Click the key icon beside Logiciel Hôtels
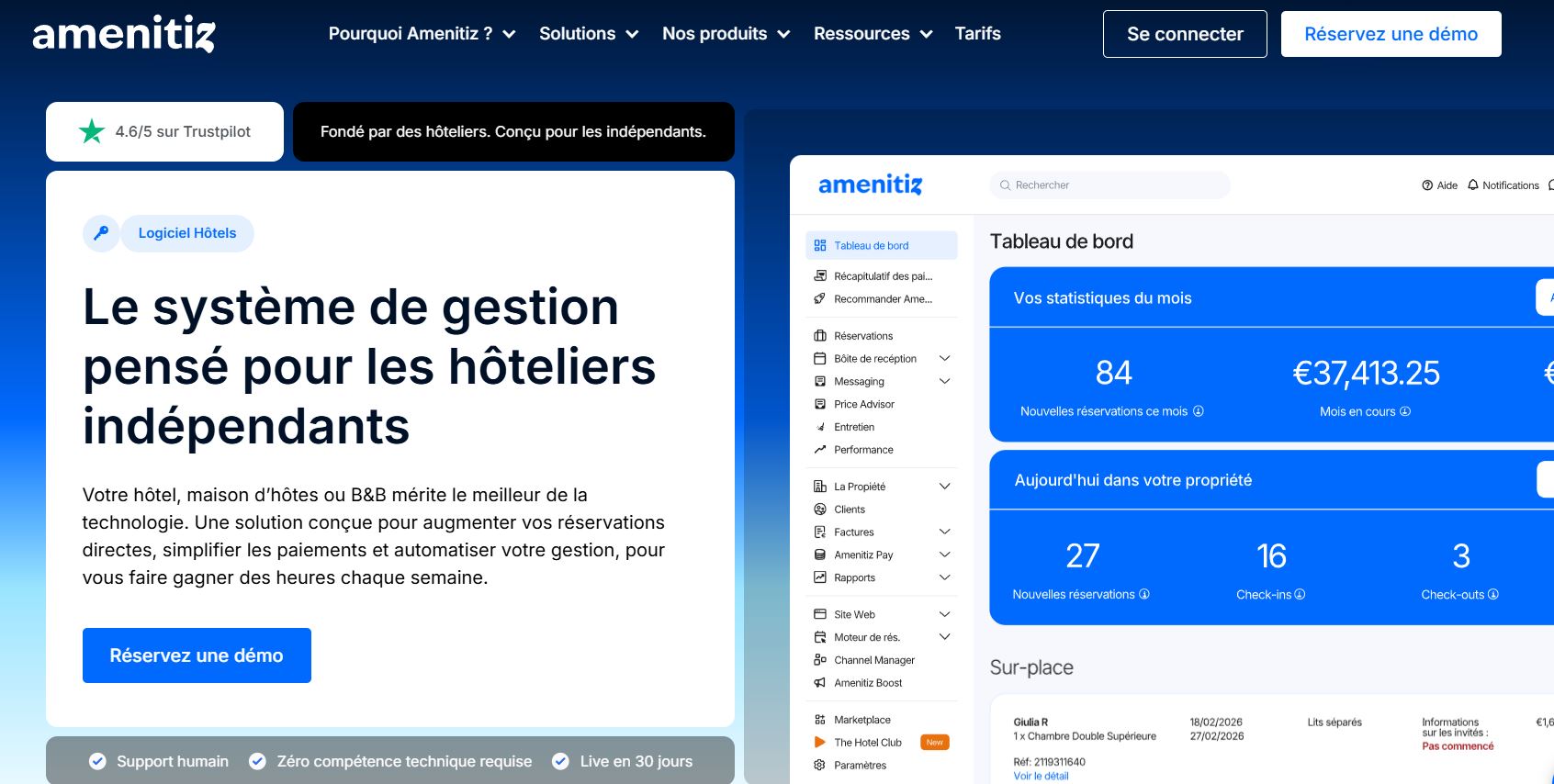Image resolution: width=1554 pixels, height=784 pixels. 101,233
